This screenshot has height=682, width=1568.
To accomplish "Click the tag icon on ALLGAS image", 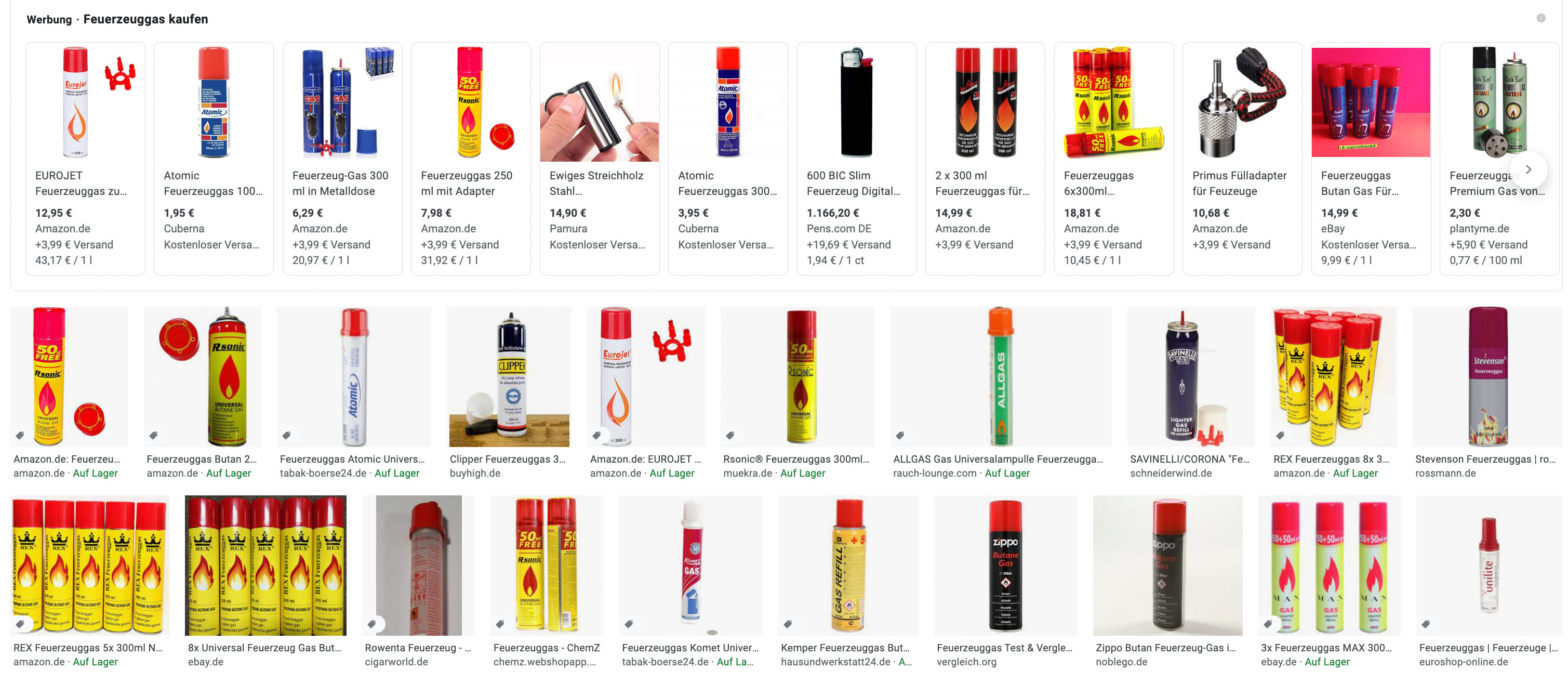I will [x=900, y=436].
